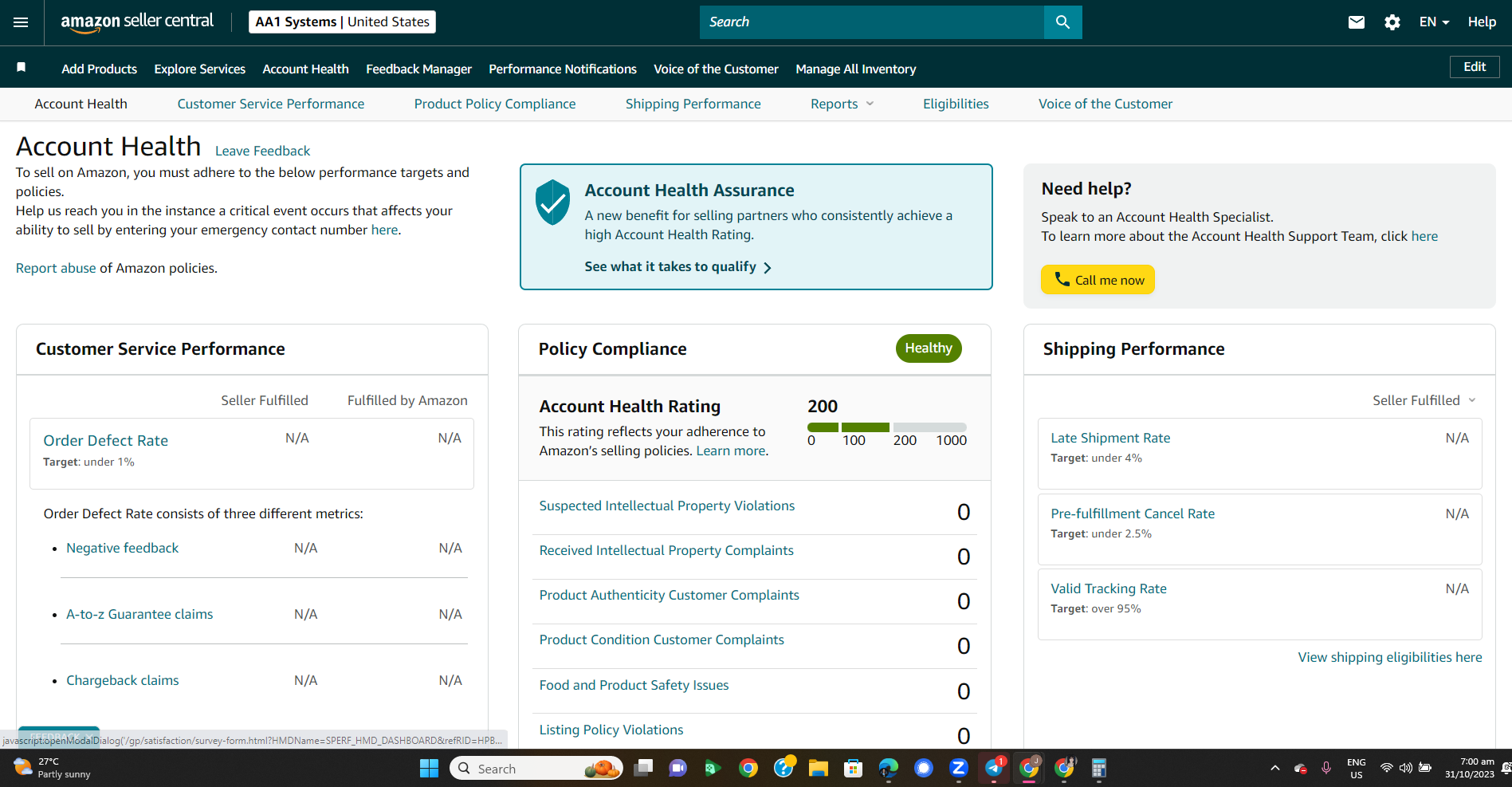Click the search magnifier button
The width and height of the screenshot is (1512, 787).
1062,22
